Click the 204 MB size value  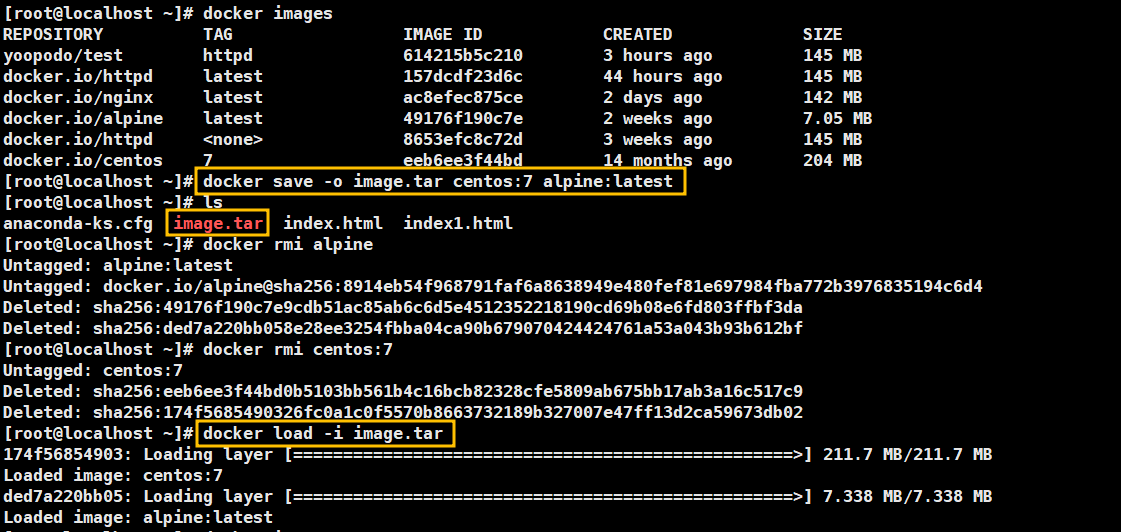[x=832, y=161]
